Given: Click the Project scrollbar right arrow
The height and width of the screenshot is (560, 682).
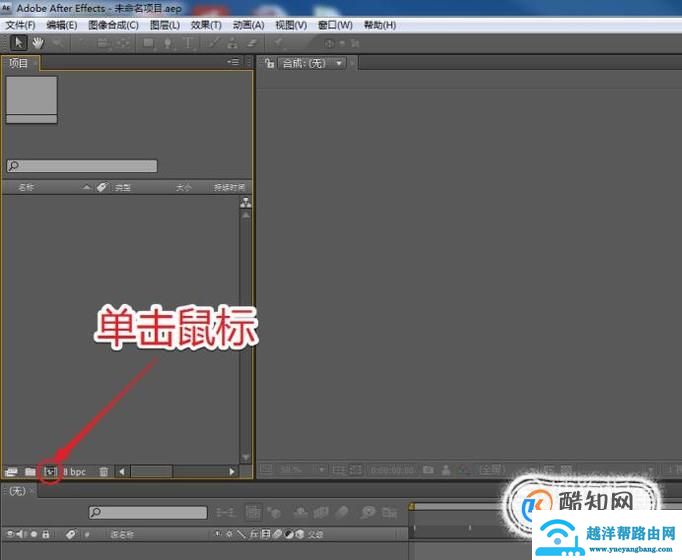Looking at the screenshot, I should [232, 472].
